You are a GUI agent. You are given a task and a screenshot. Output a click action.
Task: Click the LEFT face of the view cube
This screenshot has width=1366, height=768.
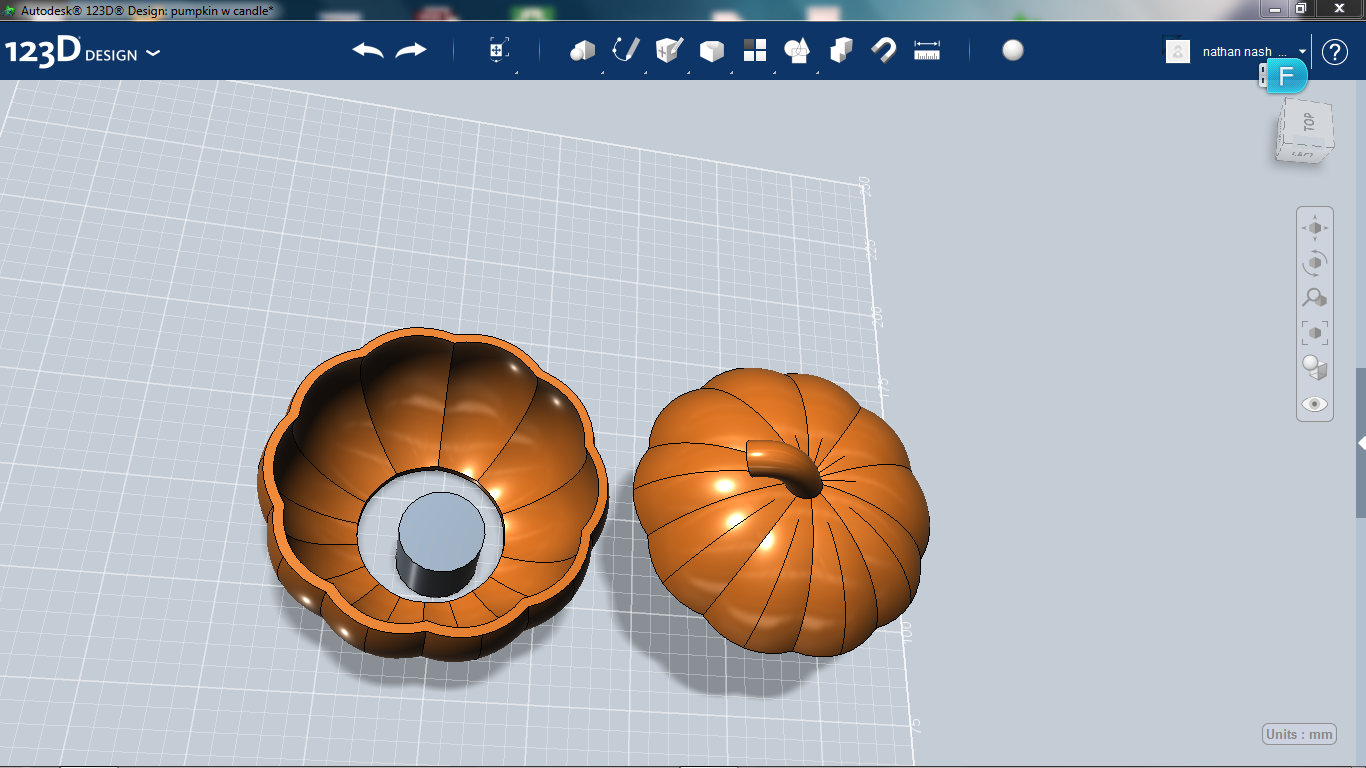[1302, 155]
